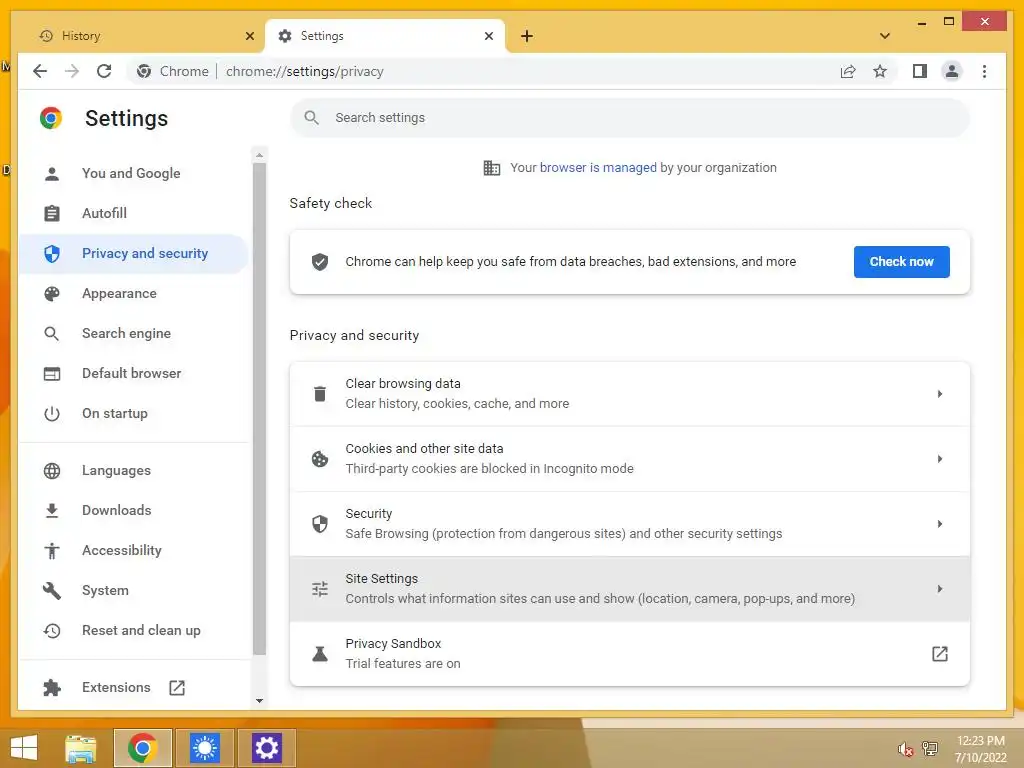Open Default browser settings
Image resolution: width=1024 pixels, height=768 pixels.
[133, 374]
